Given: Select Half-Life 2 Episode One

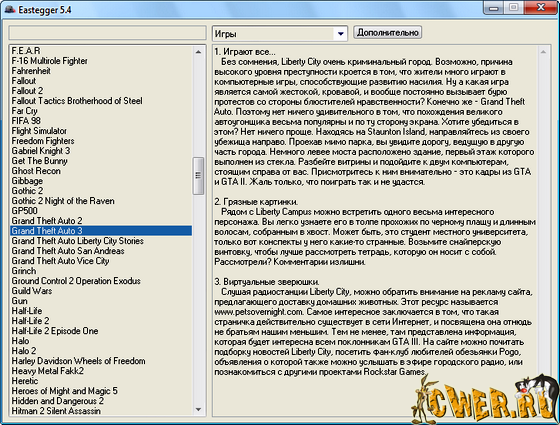Looking at the screenshot, I should coord(101,331).
